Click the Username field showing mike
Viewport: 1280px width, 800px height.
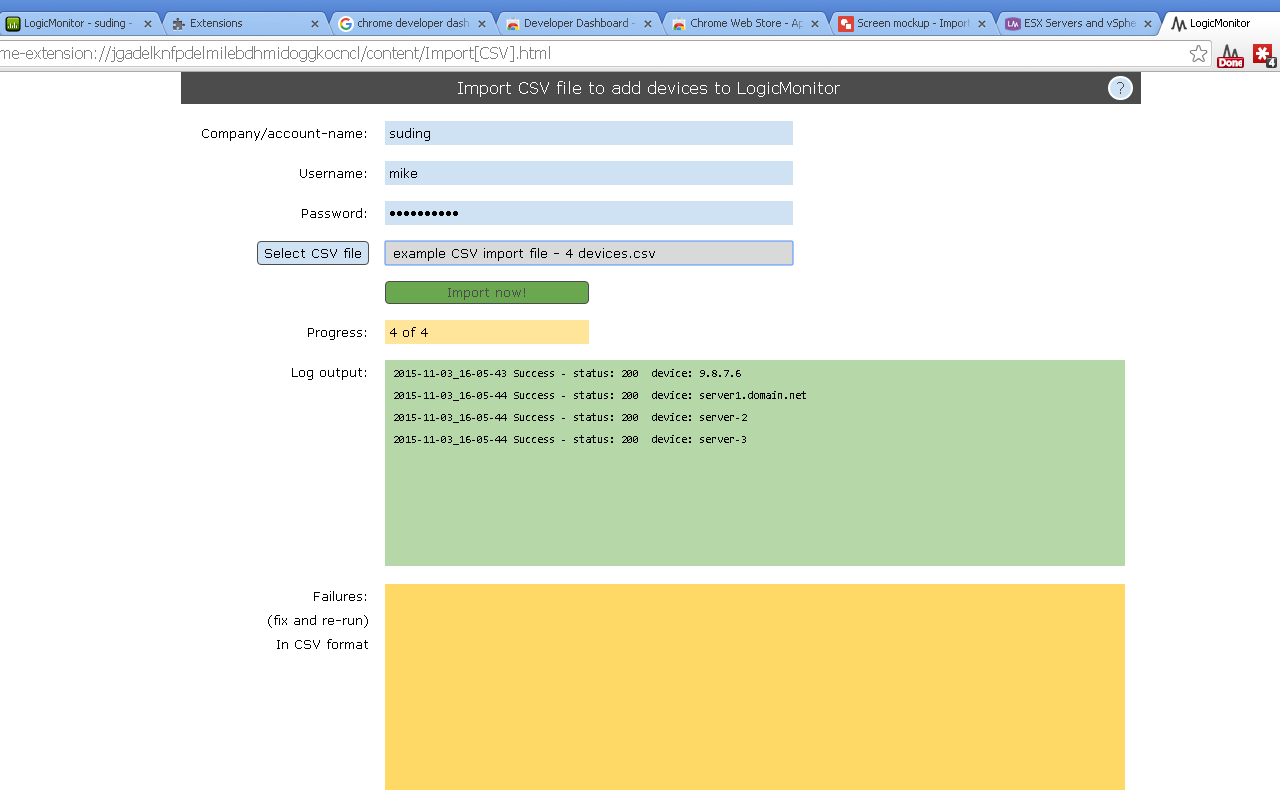pos(588,172)
